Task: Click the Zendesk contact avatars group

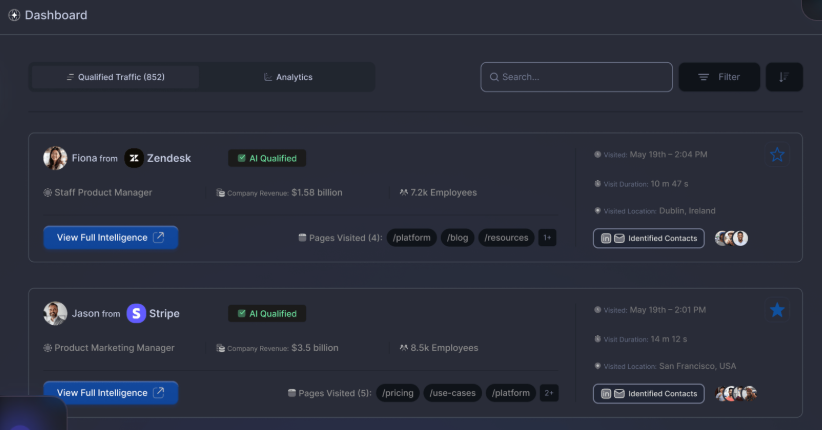Action: (731, 238)
